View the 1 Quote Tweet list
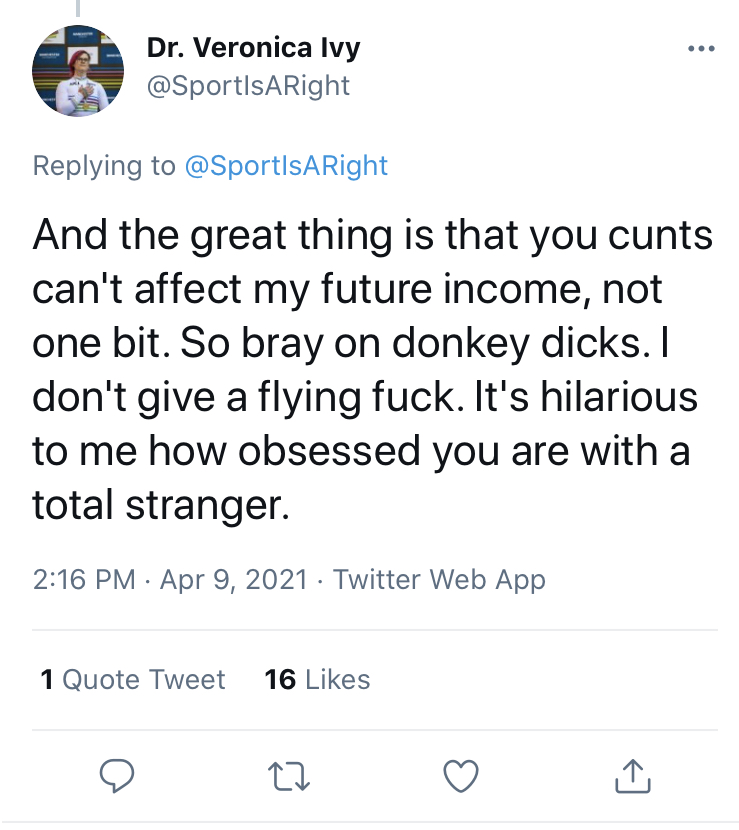739x830 pixels. tap(133, 679)
